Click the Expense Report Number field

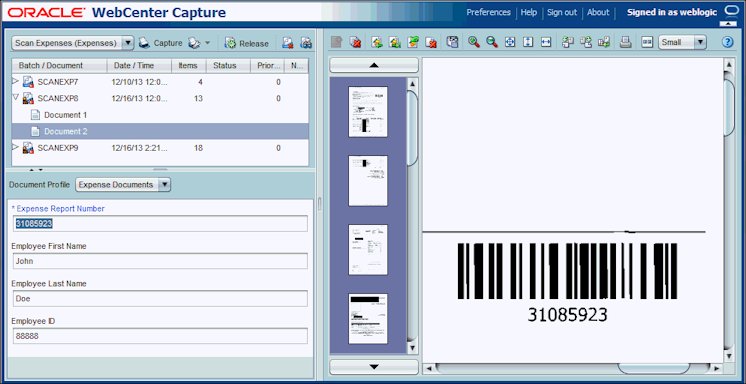pos(160,223)
